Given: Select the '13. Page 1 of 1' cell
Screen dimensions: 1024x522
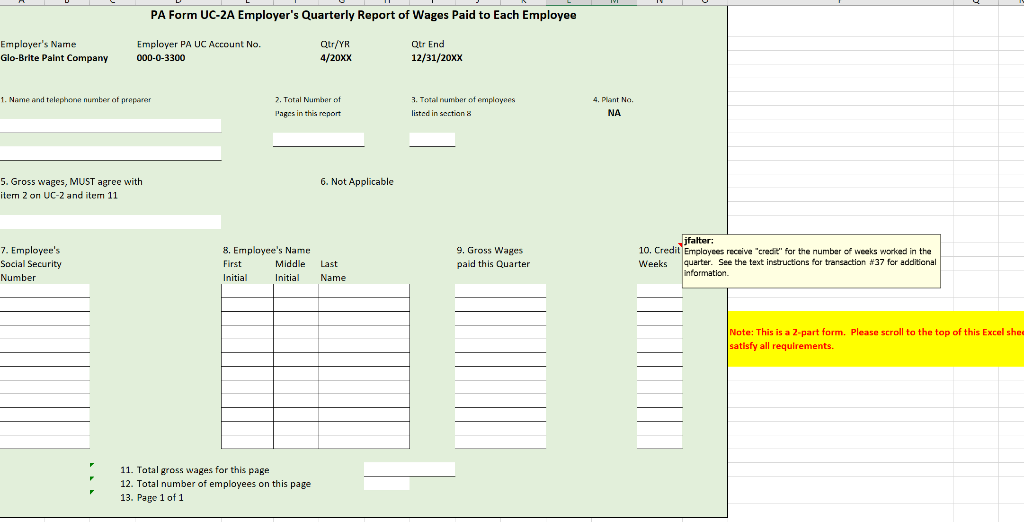Looking at the screenshot, I should [152, 497].
